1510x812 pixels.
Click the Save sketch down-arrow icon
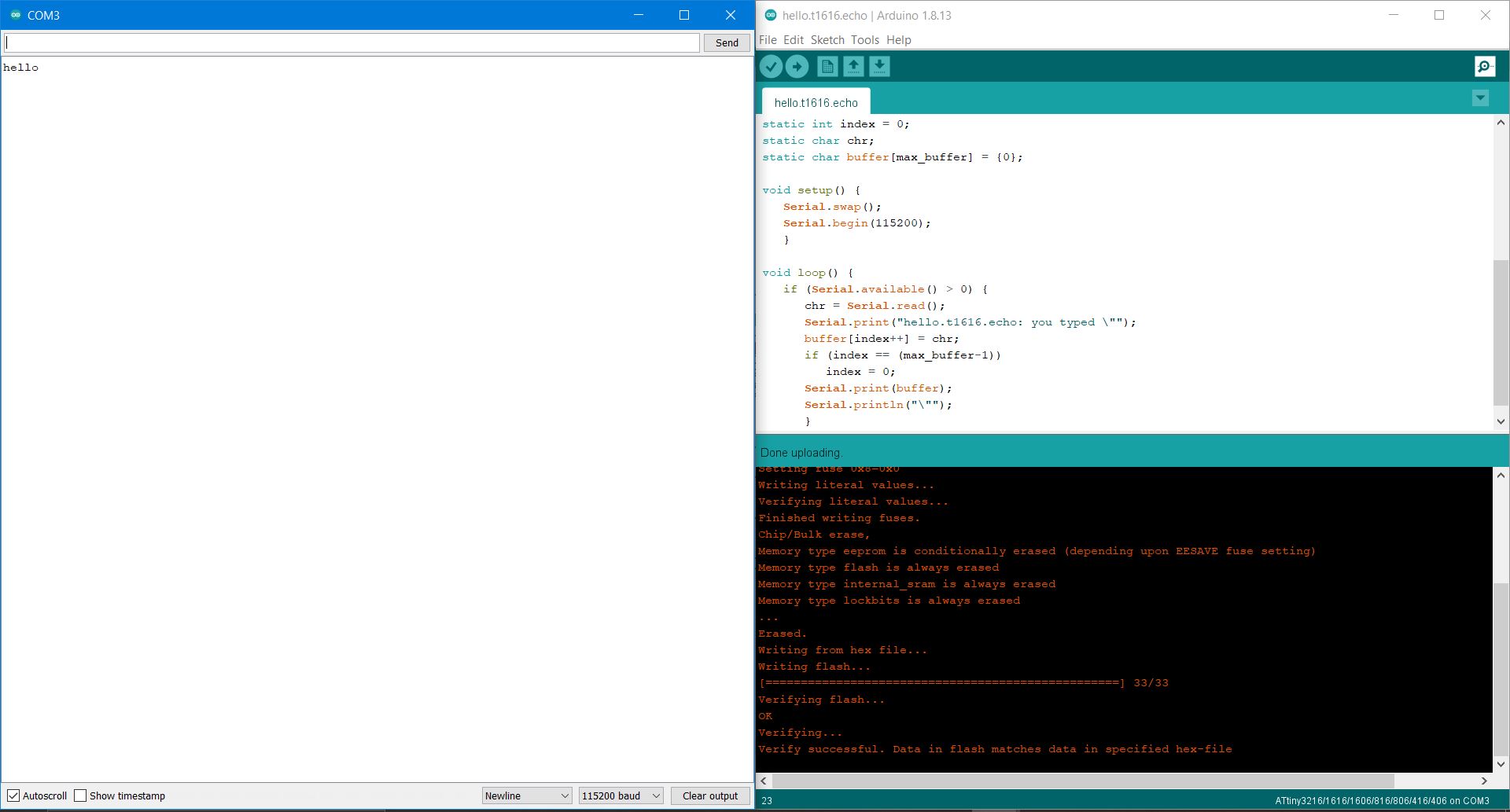coord(879,67)
